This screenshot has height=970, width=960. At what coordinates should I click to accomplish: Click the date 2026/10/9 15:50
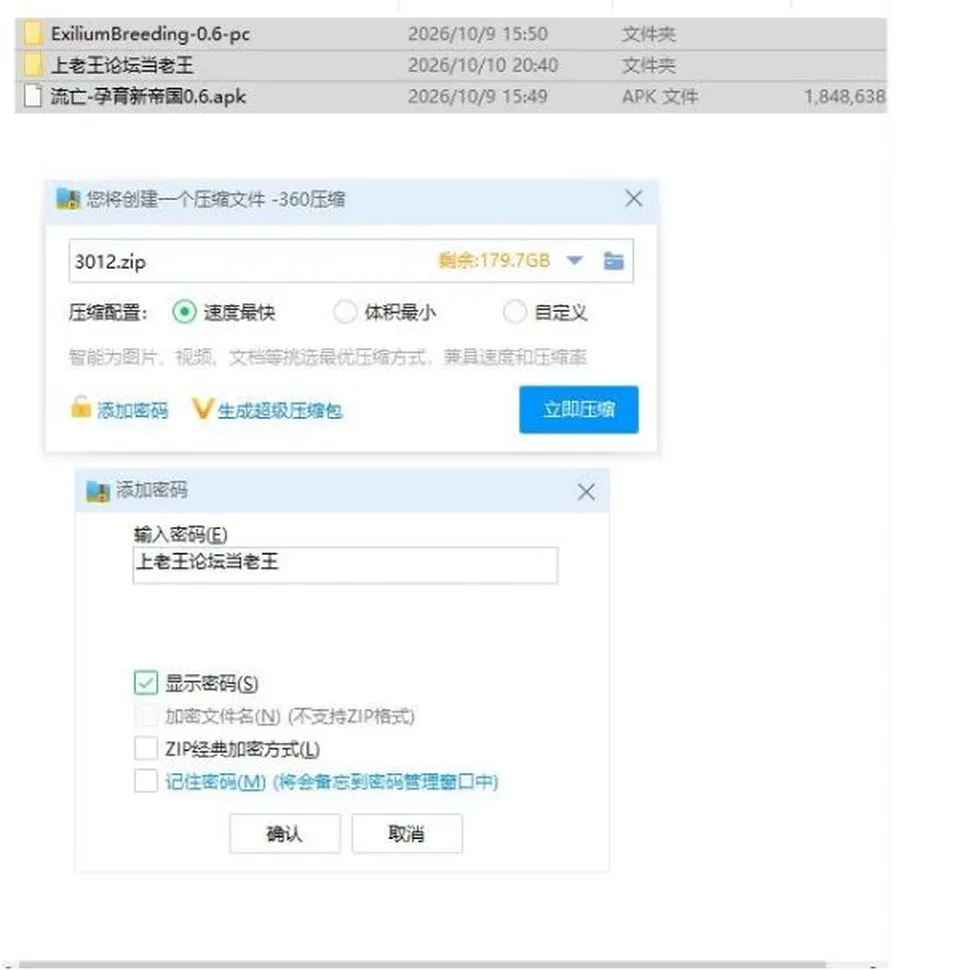[x=478, y=33]
